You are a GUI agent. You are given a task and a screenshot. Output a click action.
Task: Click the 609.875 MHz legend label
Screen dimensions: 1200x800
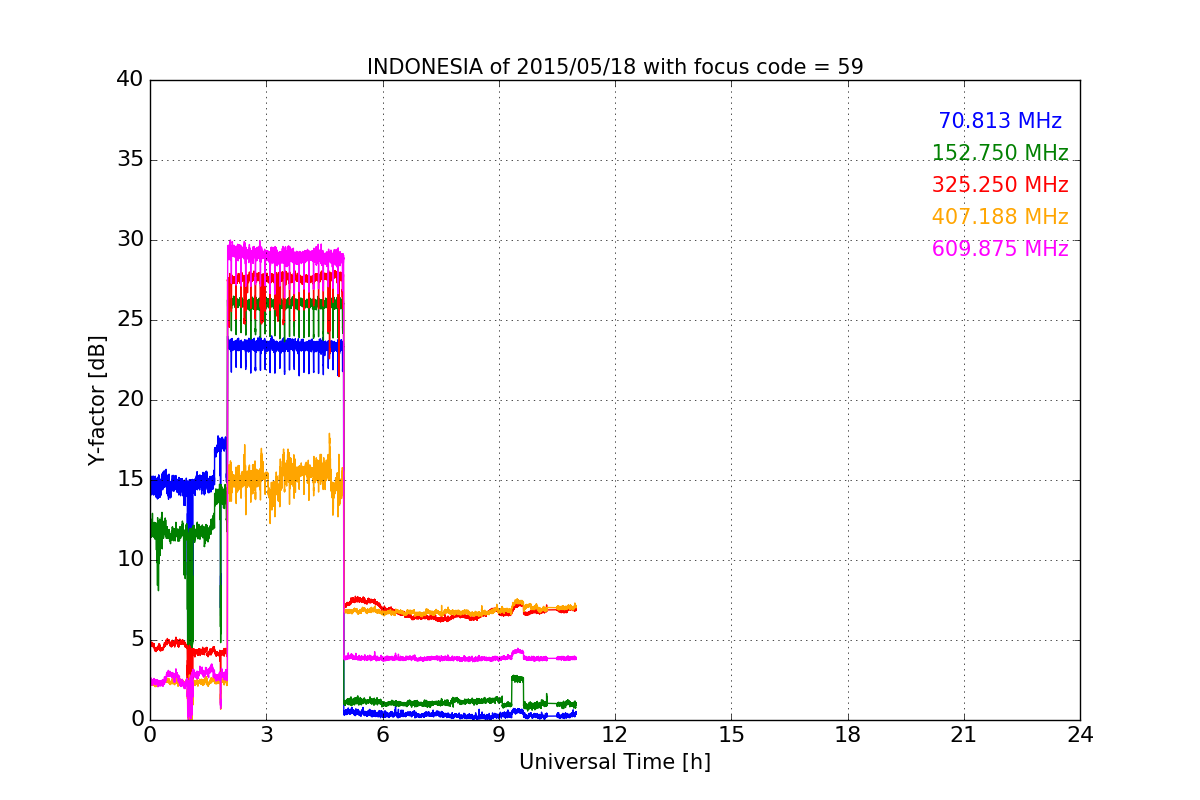1000,249
